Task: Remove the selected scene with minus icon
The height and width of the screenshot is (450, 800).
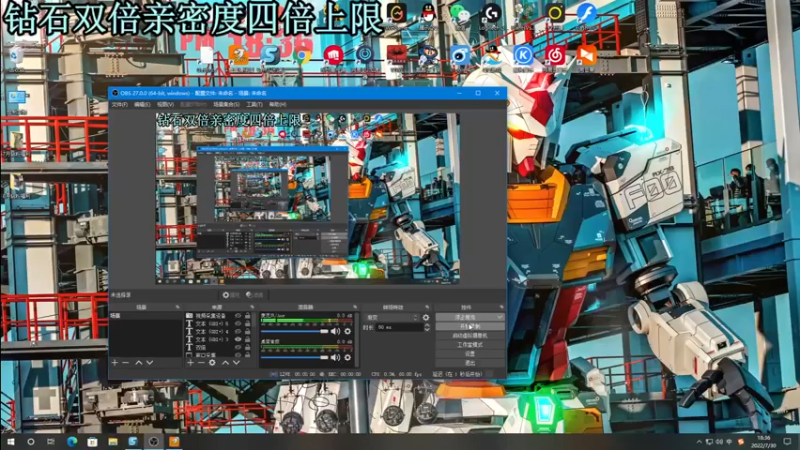Action: (x=126, y=362)
